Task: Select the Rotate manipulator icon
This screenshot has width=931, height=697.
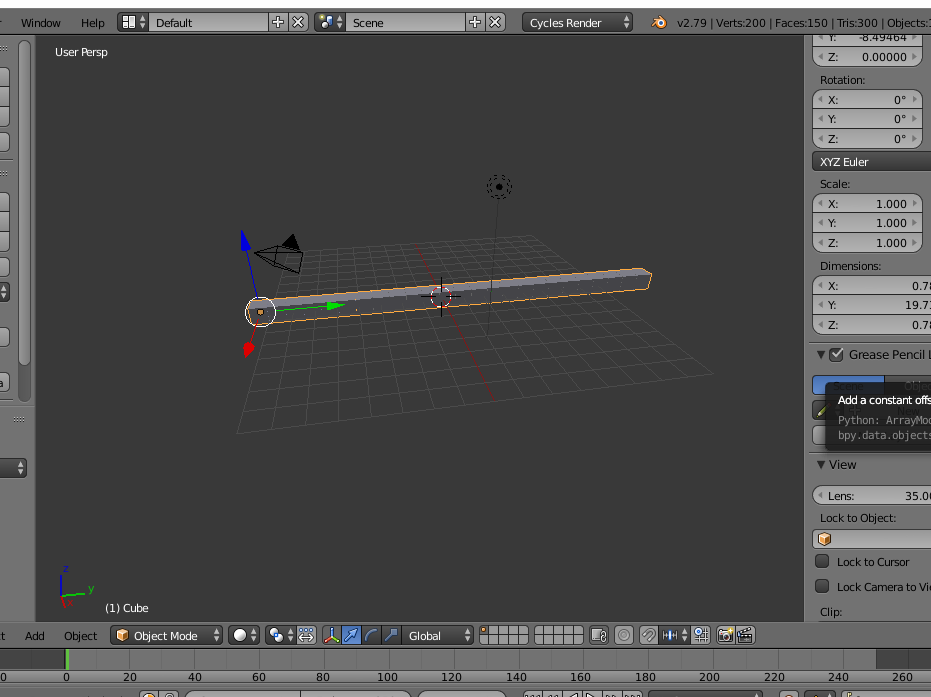Action: (370, 635)
